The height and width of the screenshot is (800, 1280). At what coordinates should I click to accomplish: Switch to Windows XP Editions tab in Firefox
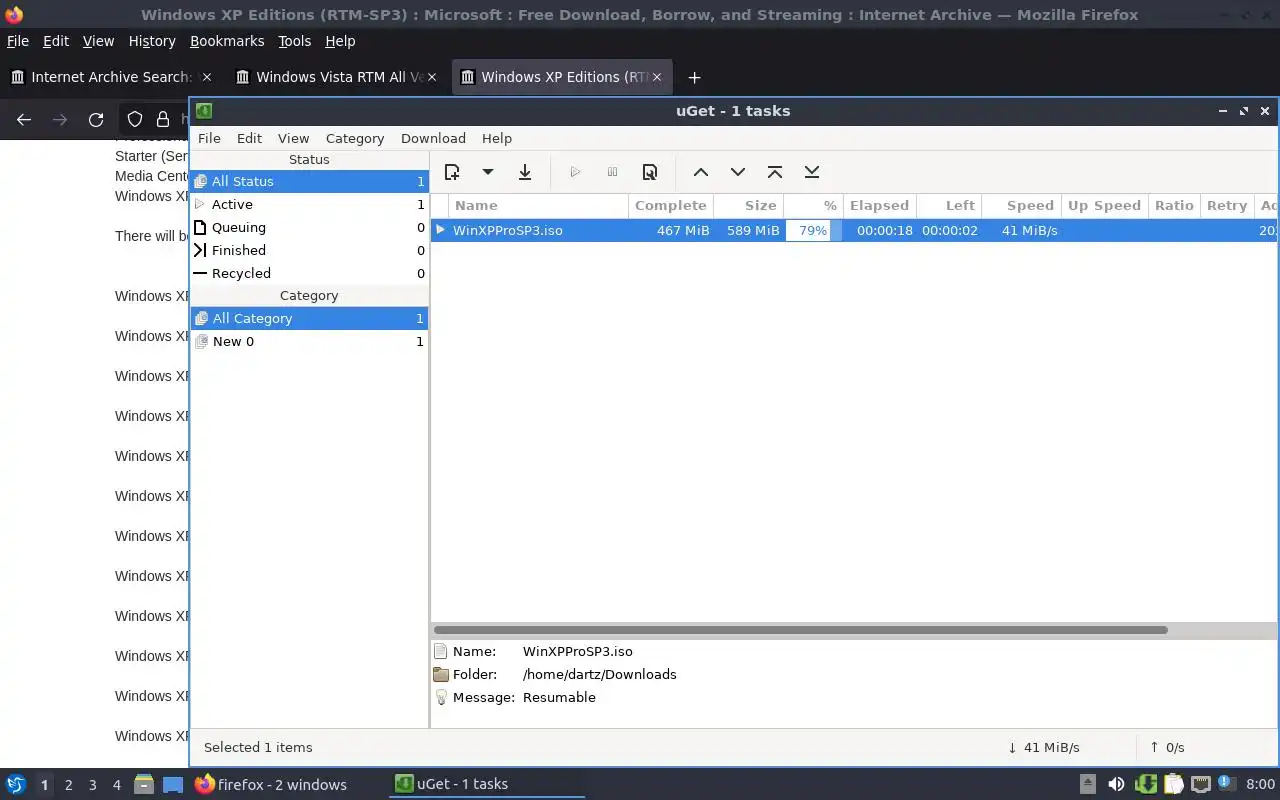[x=562, y=77]
